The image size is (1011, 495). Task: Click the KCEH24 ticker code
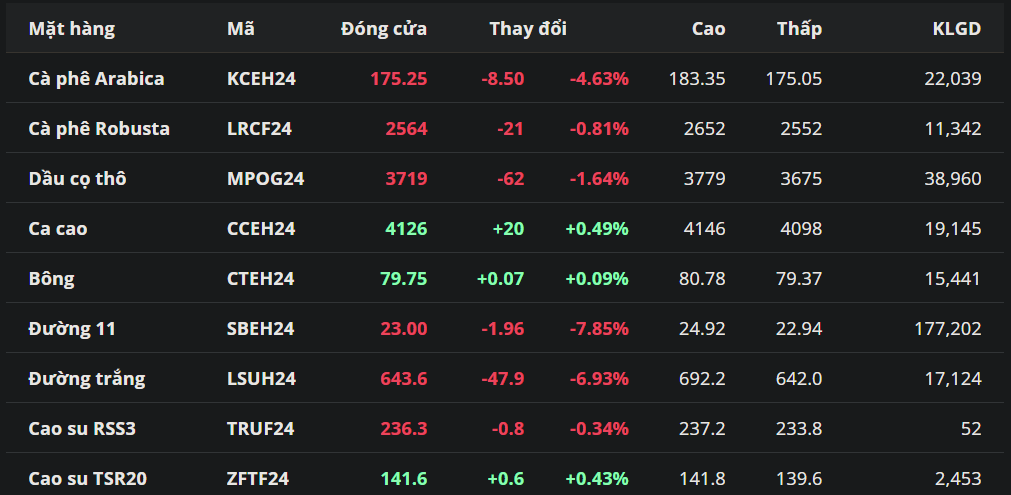coord(261,78)
